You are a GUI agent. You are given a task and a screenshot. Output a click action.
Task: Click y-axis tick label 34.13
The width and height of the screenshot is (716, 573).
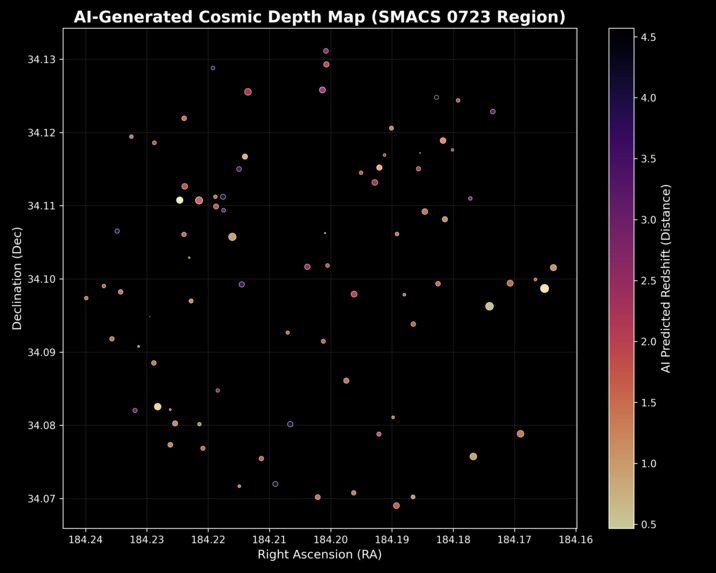pyautogui.click(x=42, y=59)
